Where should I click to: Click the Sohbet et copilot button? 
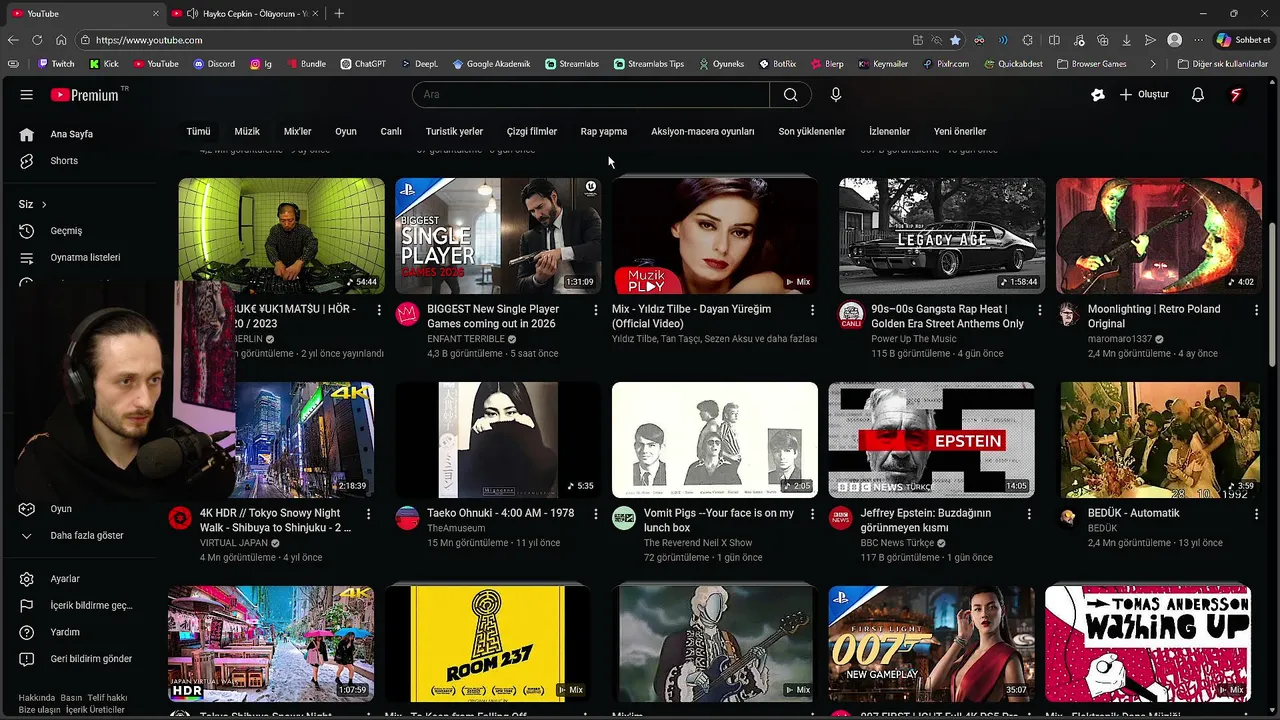[x=1243, y=40]
